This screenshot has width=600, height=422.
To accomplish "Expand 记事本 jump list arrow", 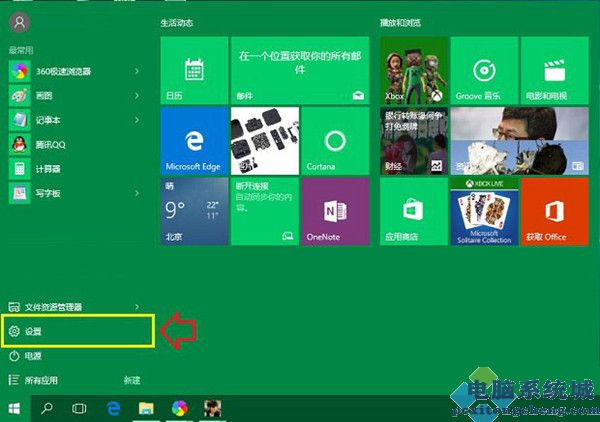I will coord(137,120).
